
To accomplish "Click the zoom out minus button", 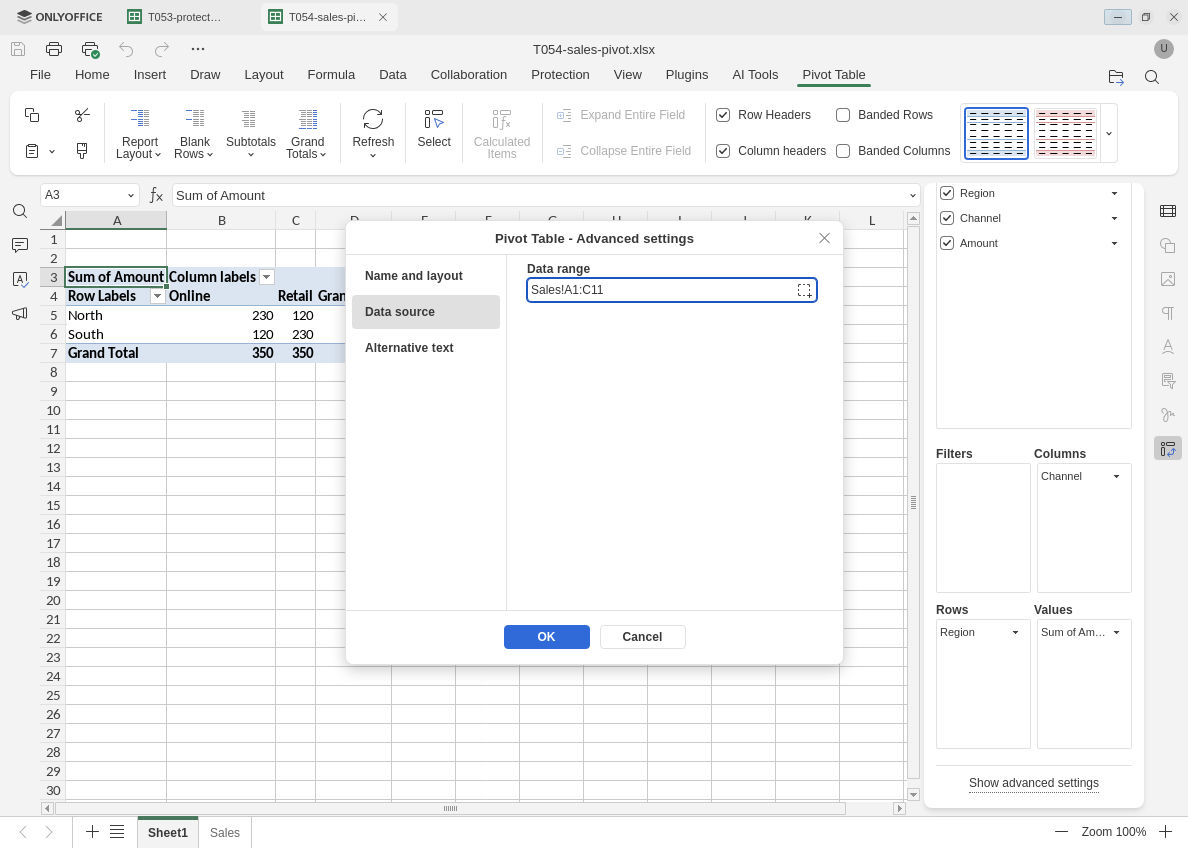I will [x=1061, y=832].
